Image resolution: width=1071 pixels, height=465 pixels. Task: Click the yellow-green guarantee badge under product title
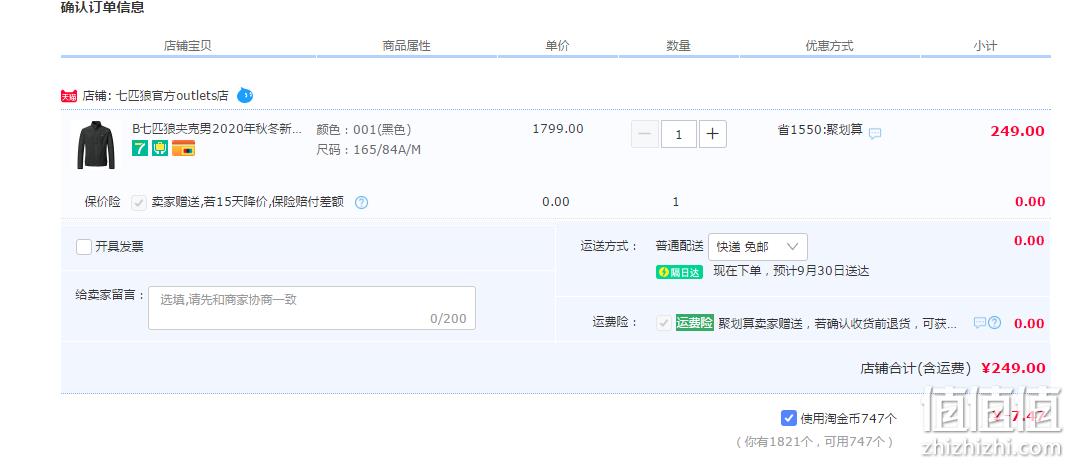160,147
